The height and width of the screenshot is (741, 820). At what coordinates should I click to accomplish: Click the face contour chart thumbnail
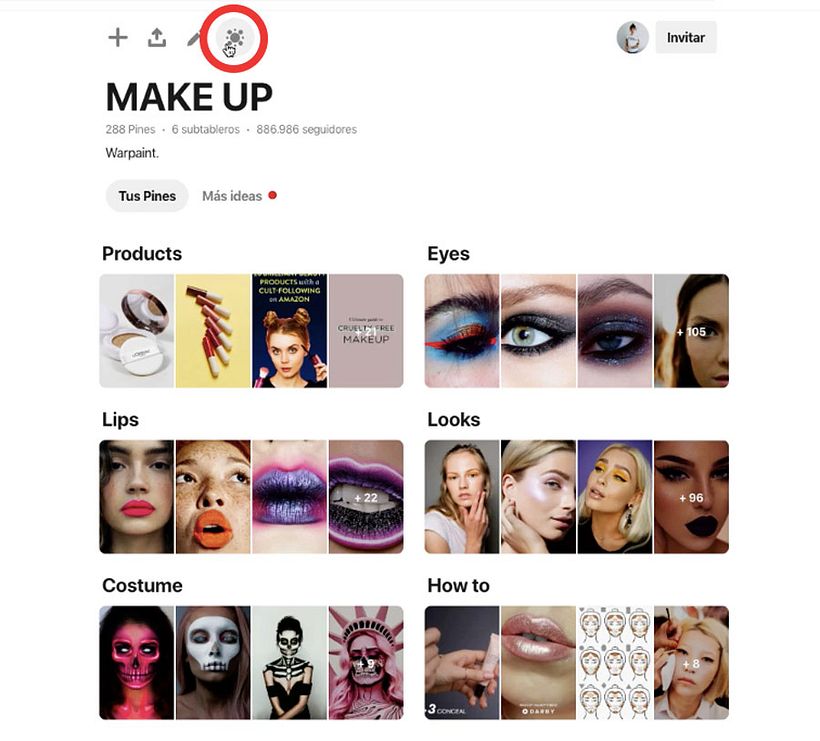[x=614, y=663]
